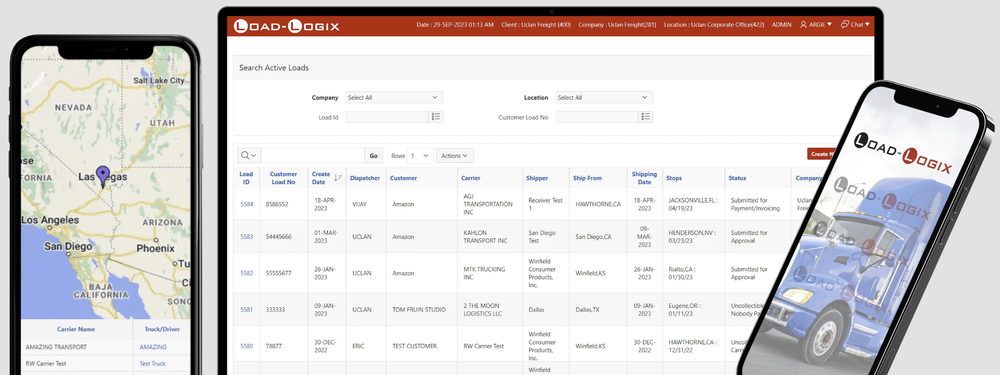The width and height of the screenshot is (1000, 375).
Task: Click the Location Uclan Corporate Office(422) text
Action: point(714,25)
